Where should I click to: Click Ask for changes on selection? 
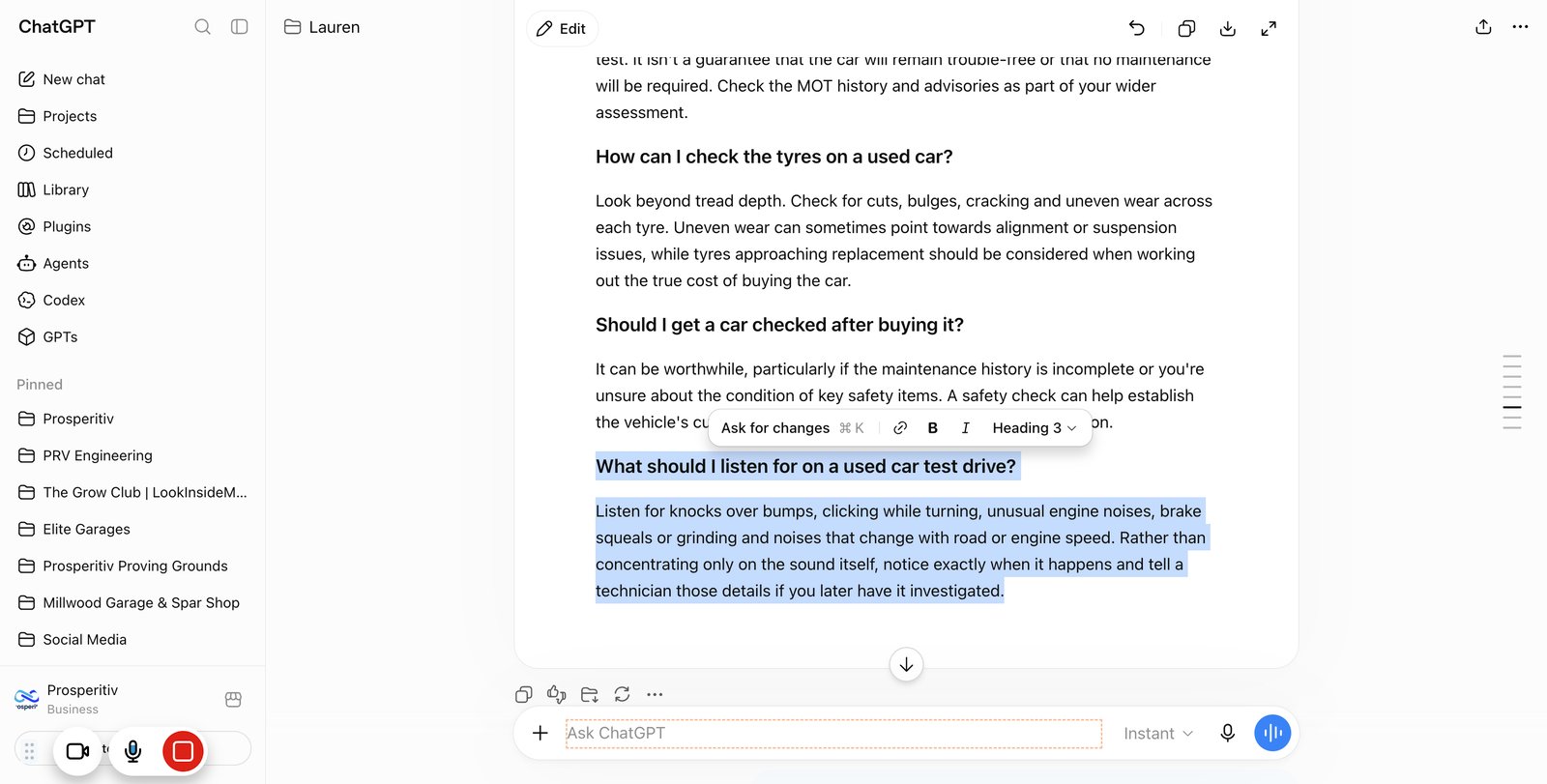(793, 427)
